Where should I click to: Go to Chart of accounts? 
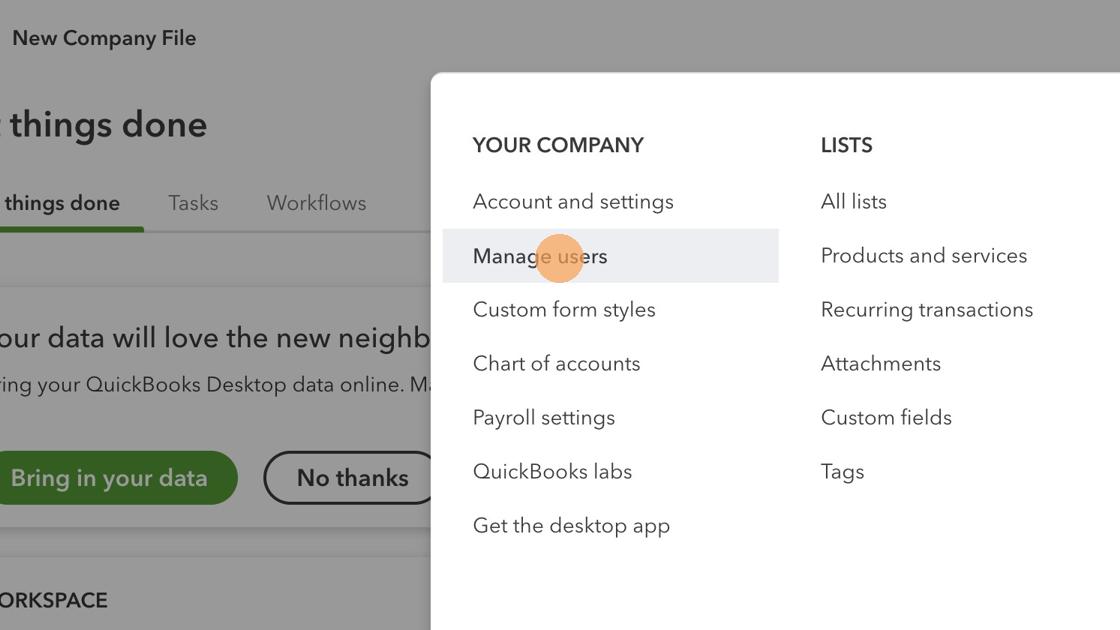pos(556,364)
